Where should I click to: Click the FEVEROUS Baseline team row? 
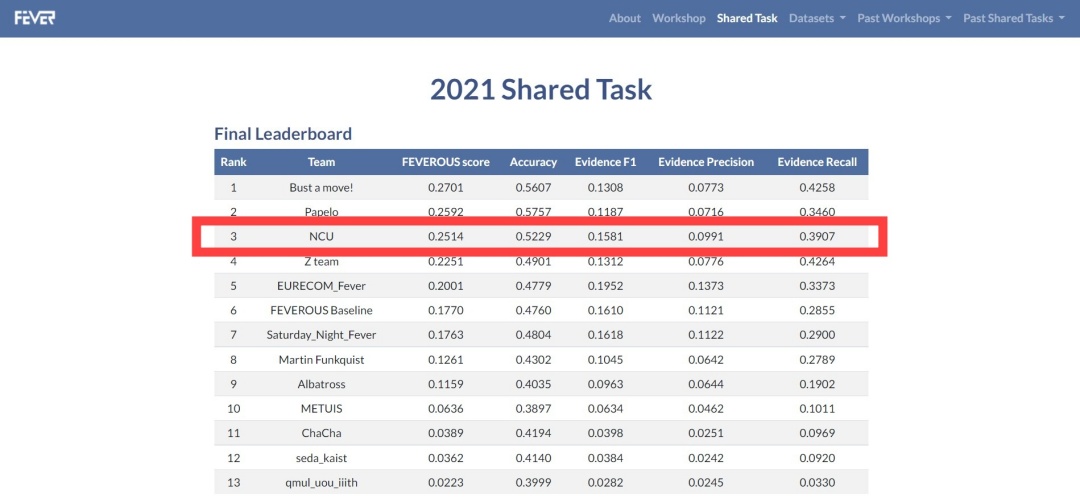pyautogui.click(x=321, y=310)
